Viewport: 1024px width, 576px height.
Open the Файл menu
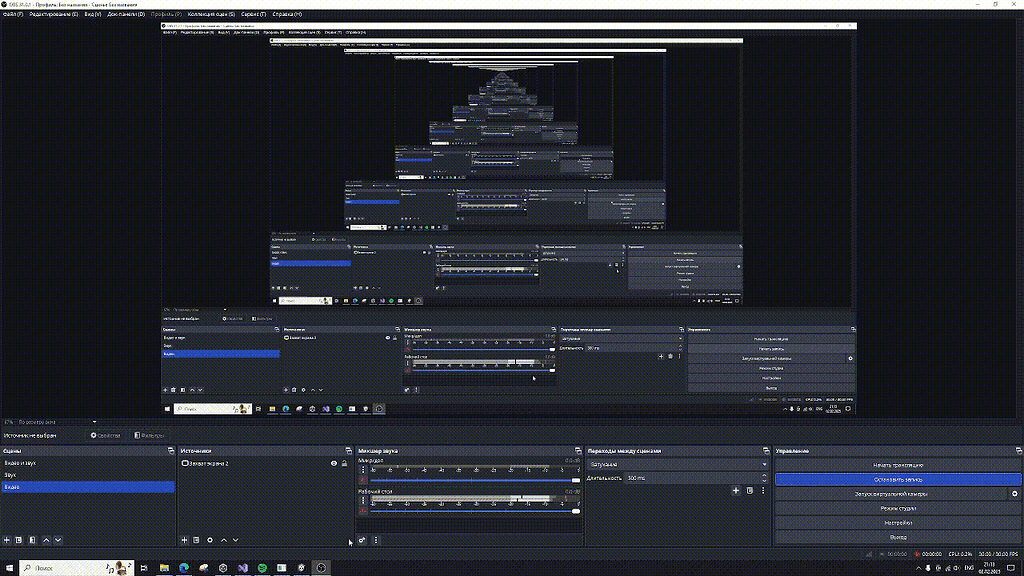(x=12, y=14)
